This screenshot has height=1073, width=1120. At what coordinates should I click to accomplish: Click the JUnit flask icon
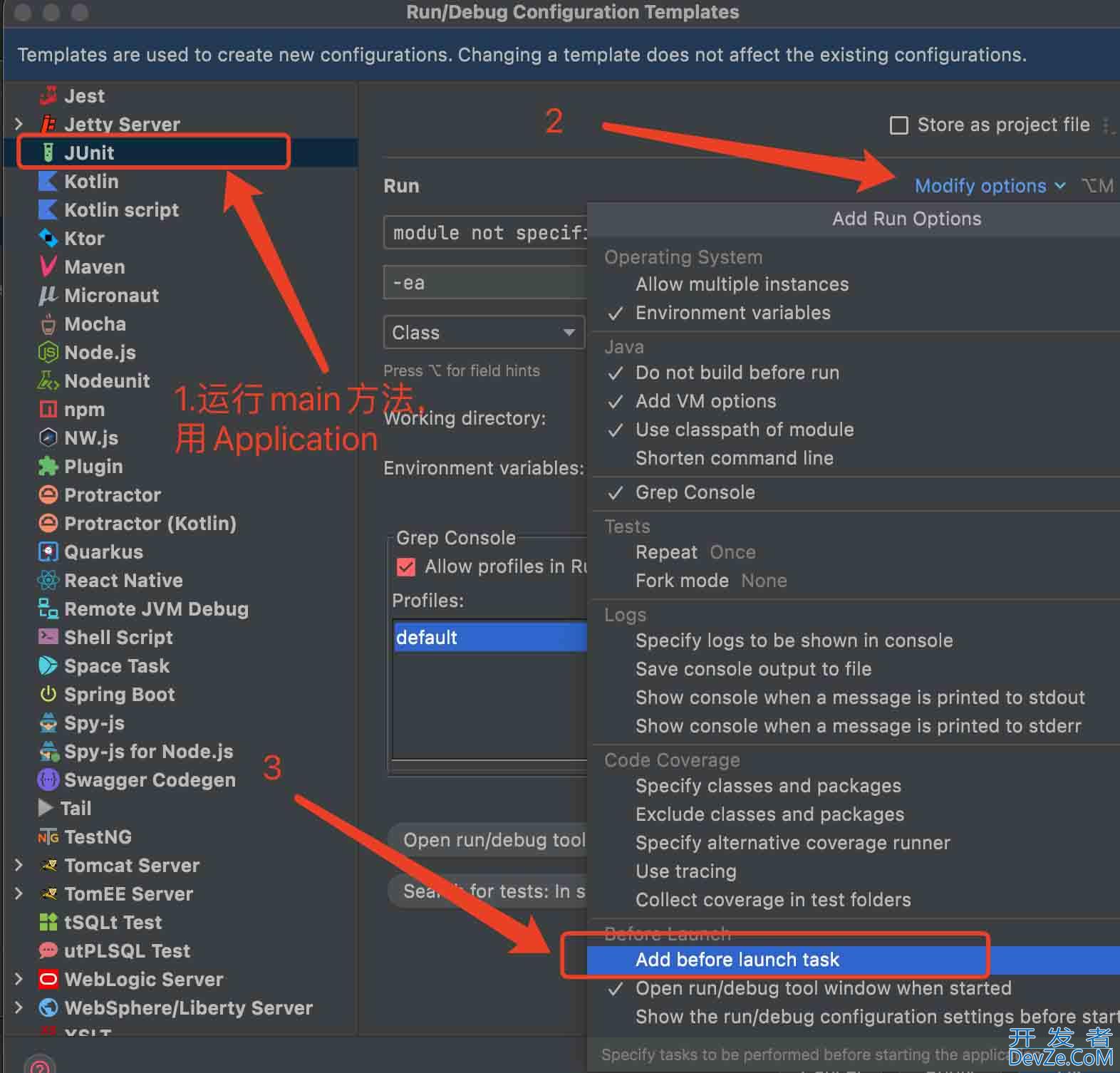point(48,152)
